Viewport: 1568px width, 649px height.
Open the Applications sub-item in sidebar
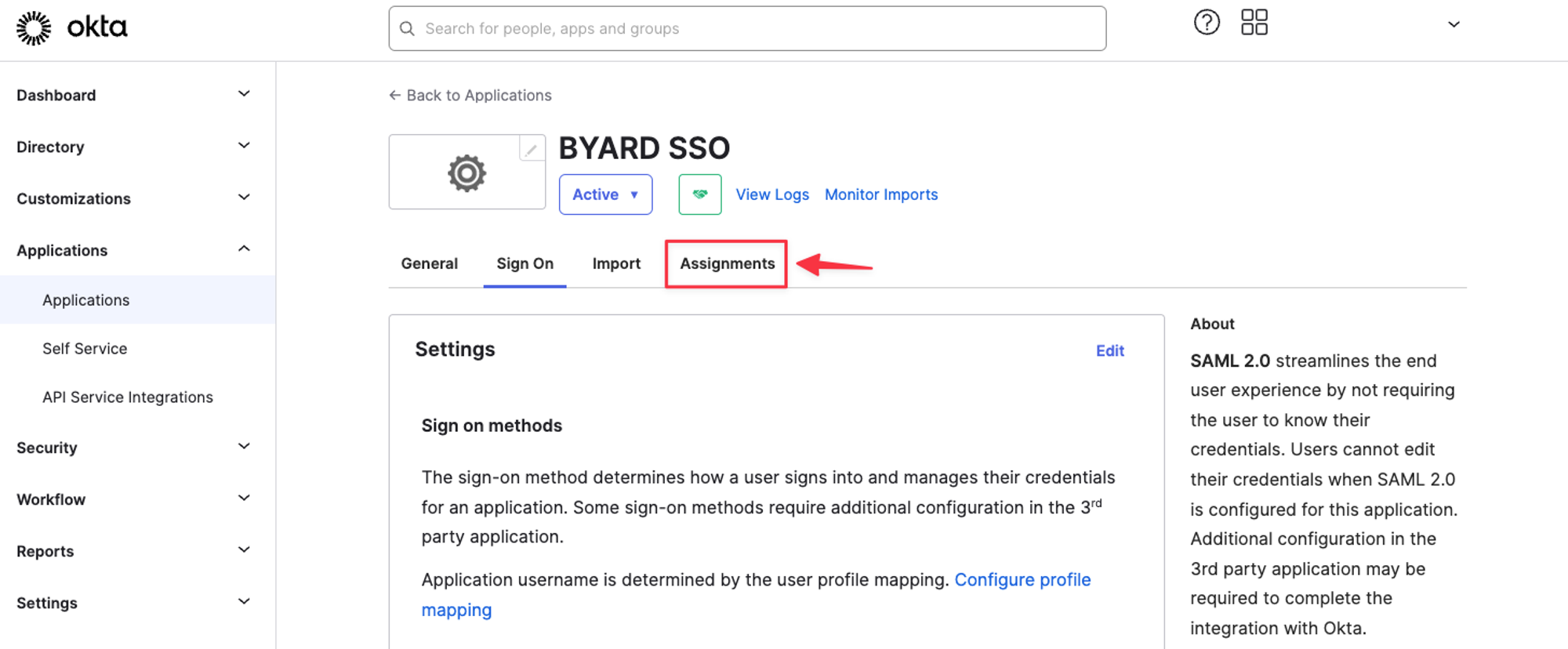point(138,299)
